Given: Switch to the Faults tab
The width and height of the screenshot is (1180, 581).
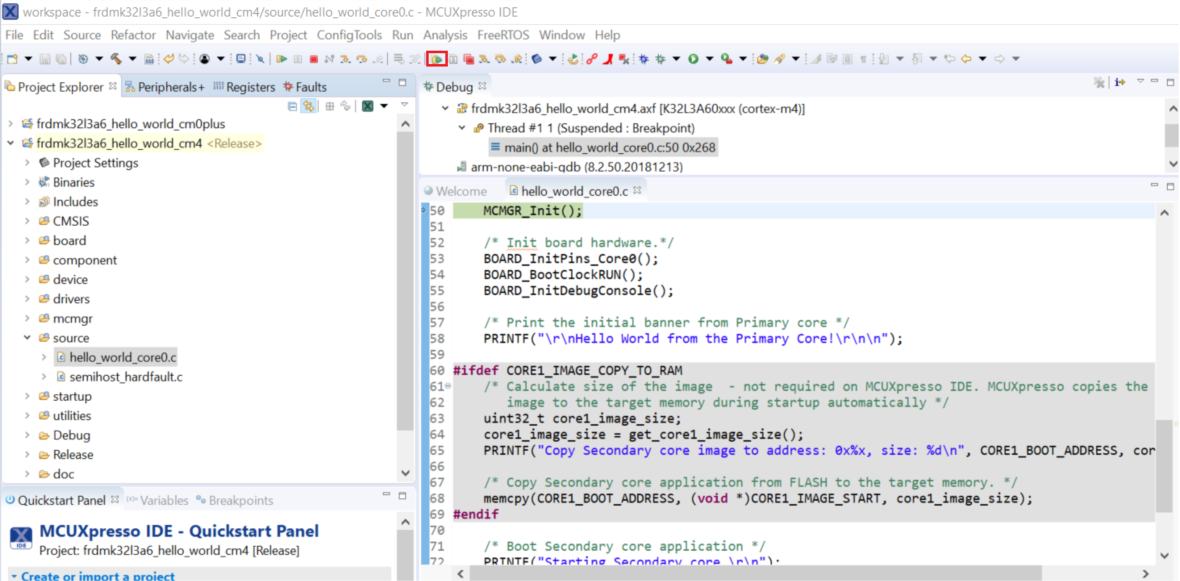Looking at the screenshot, I should [x=305, y=87].
